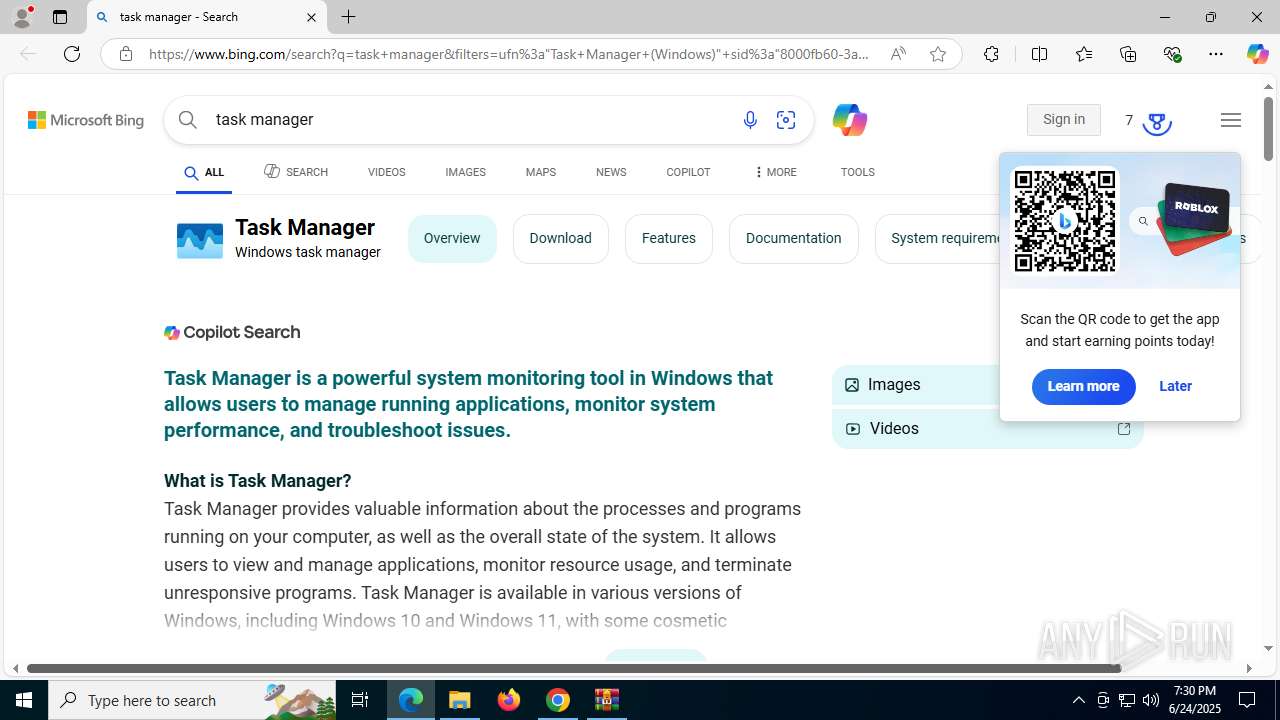Image resolution: width=1280 pixels, height=720 pixels.
Task: Switch to the VIDEOS tab
Action: pos(386,172)
